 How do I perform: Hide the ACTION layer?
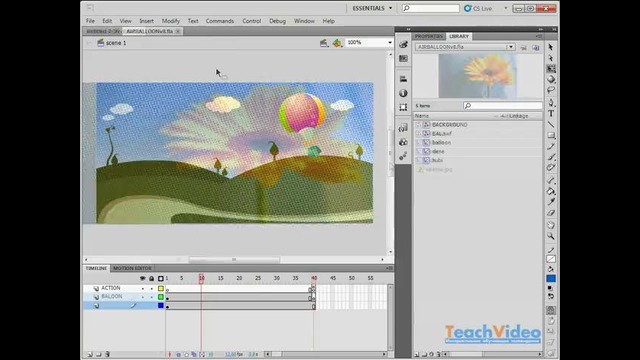tap(142, 288)
